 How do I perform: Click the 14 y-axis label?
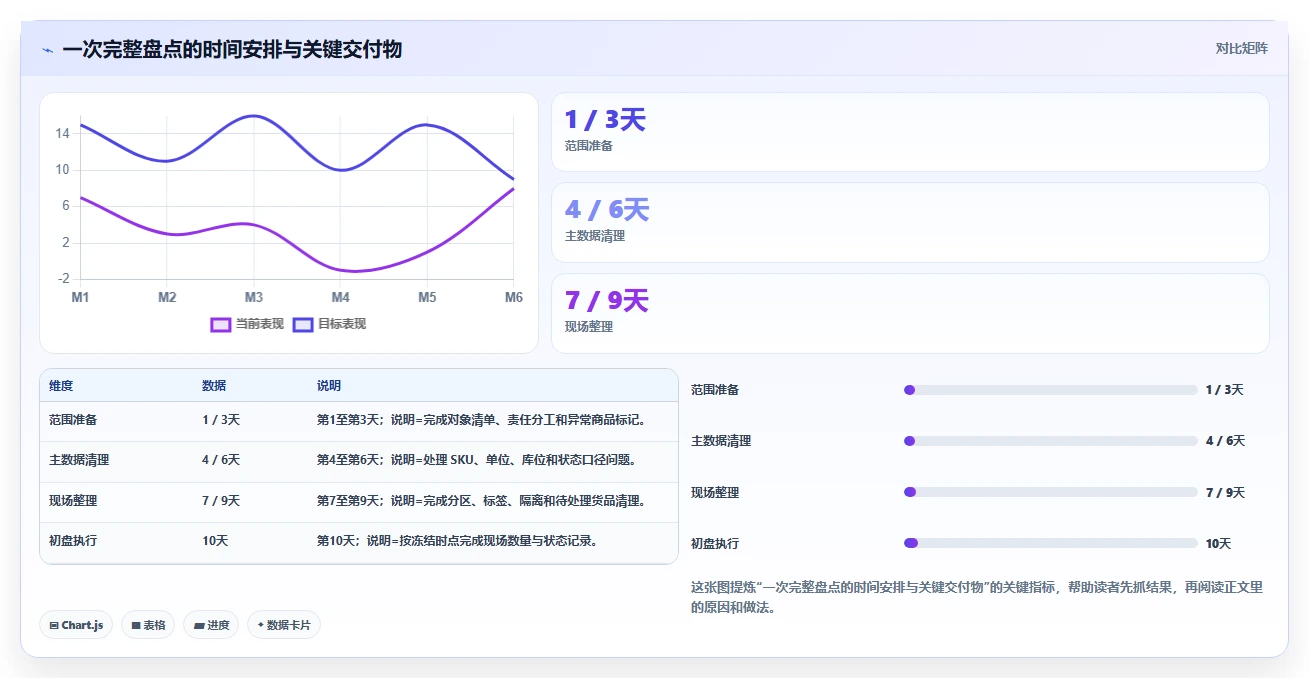pyautogui.click(x=62, y=133)
